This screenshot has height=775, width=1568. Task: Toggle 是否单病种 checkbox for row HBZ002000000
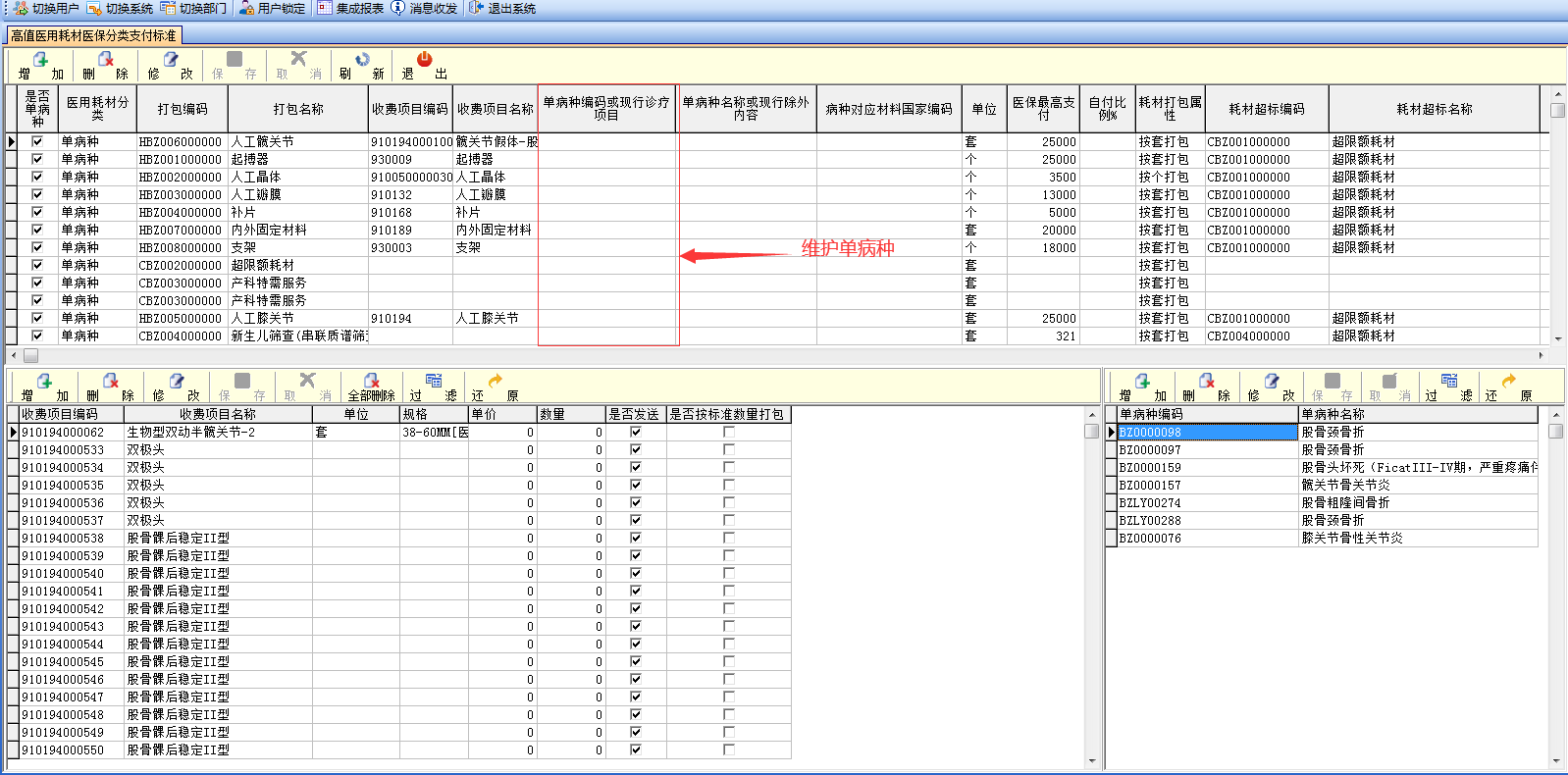tap(37, 177)
